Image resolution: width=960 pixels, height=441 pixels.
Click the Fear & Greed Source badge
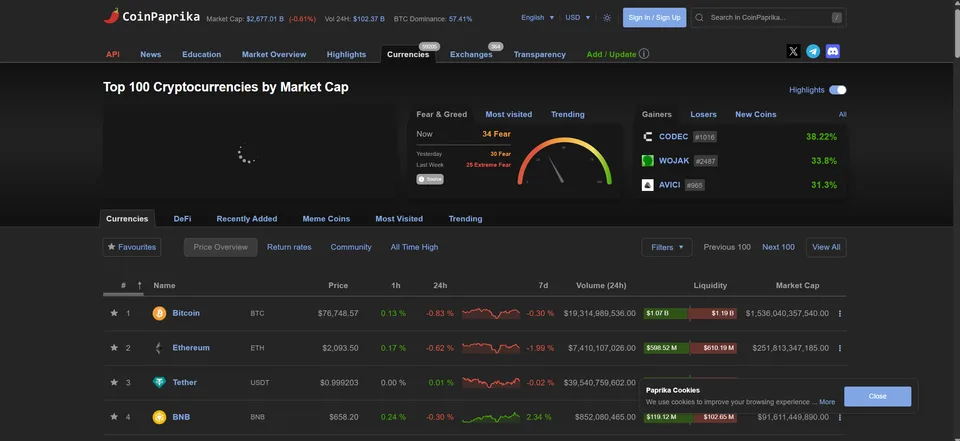[x=430, y=179]
